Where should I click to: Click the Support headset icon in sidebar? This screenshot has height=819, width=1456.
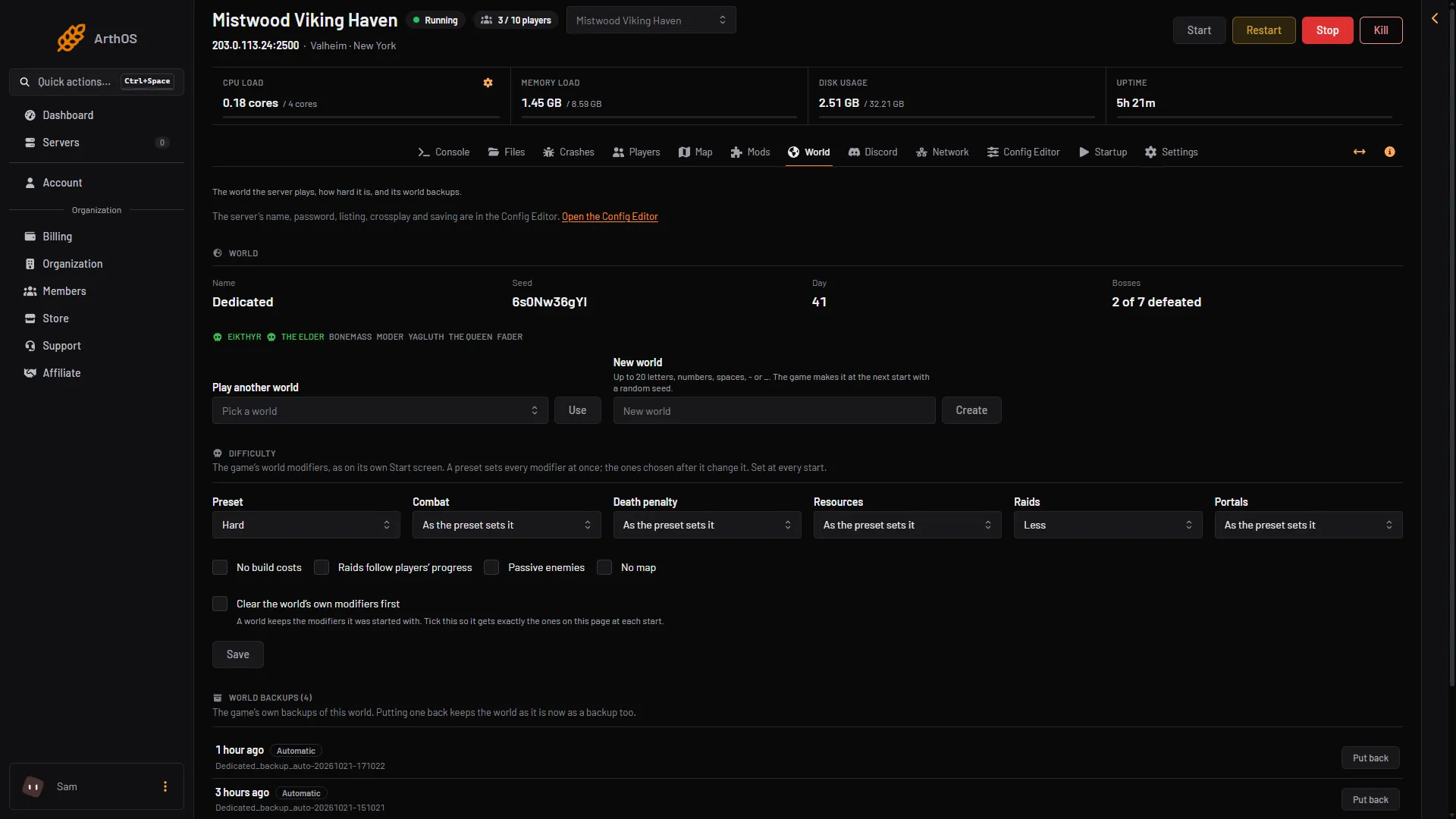pyautogui.click(x=30, y=346)
